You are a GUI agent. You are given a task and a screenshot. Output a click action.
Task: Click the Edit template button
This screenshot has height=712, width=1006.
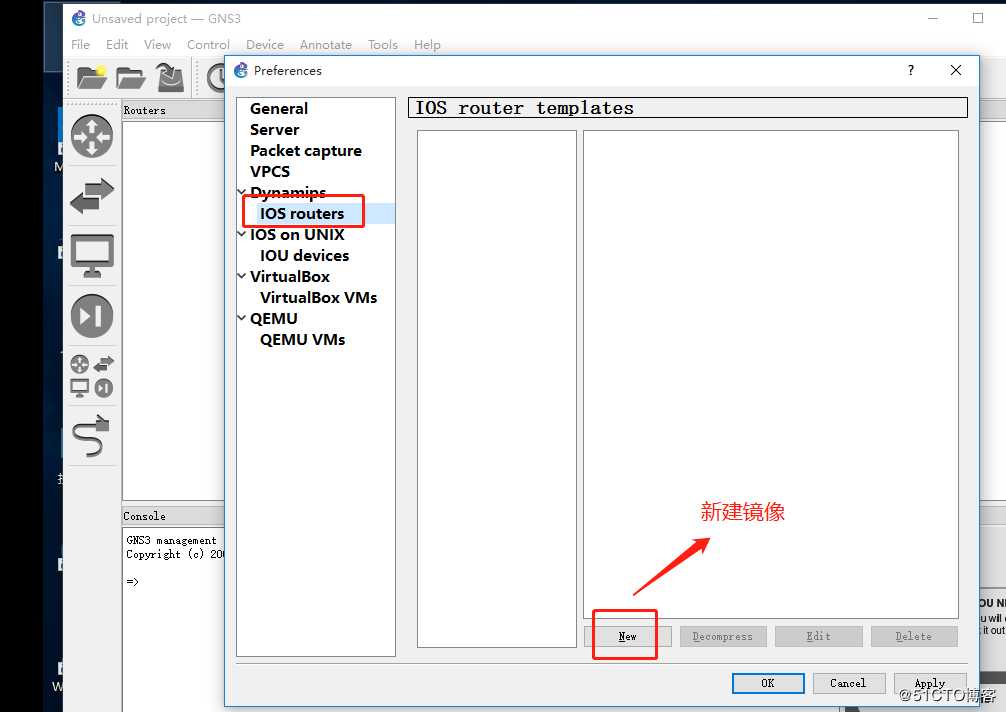point(819,636)
